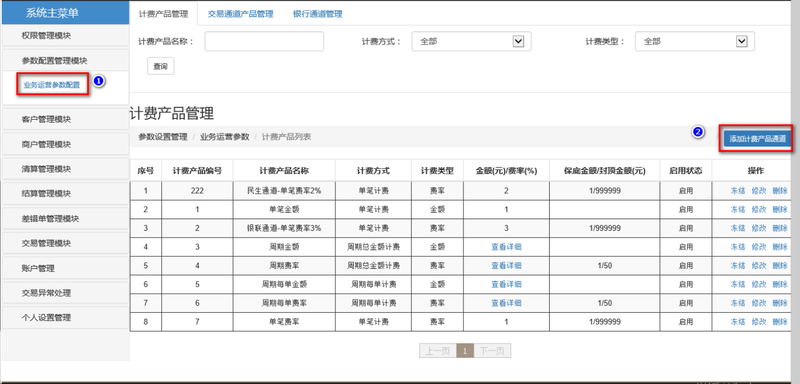Delete the 银联通道-单笔费率3% product
The height and width of the screenshot is (384, 800).
[780, 228]
